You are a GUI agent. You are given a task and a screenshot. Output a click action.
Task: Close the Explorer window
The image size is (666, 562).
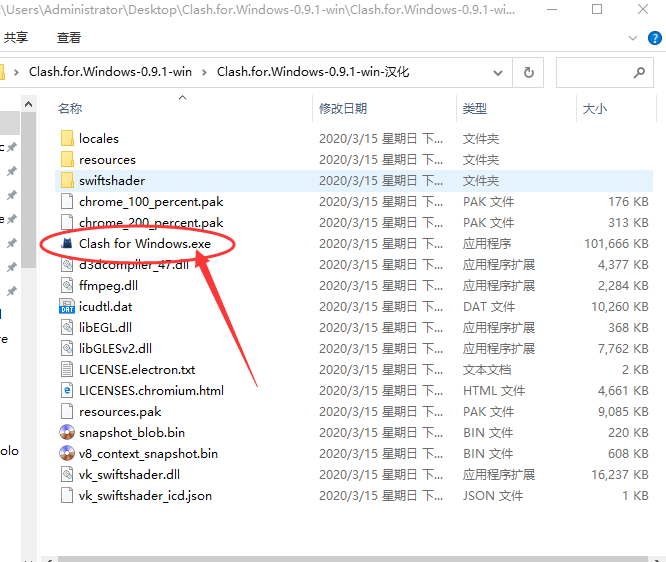click(643, 9)
